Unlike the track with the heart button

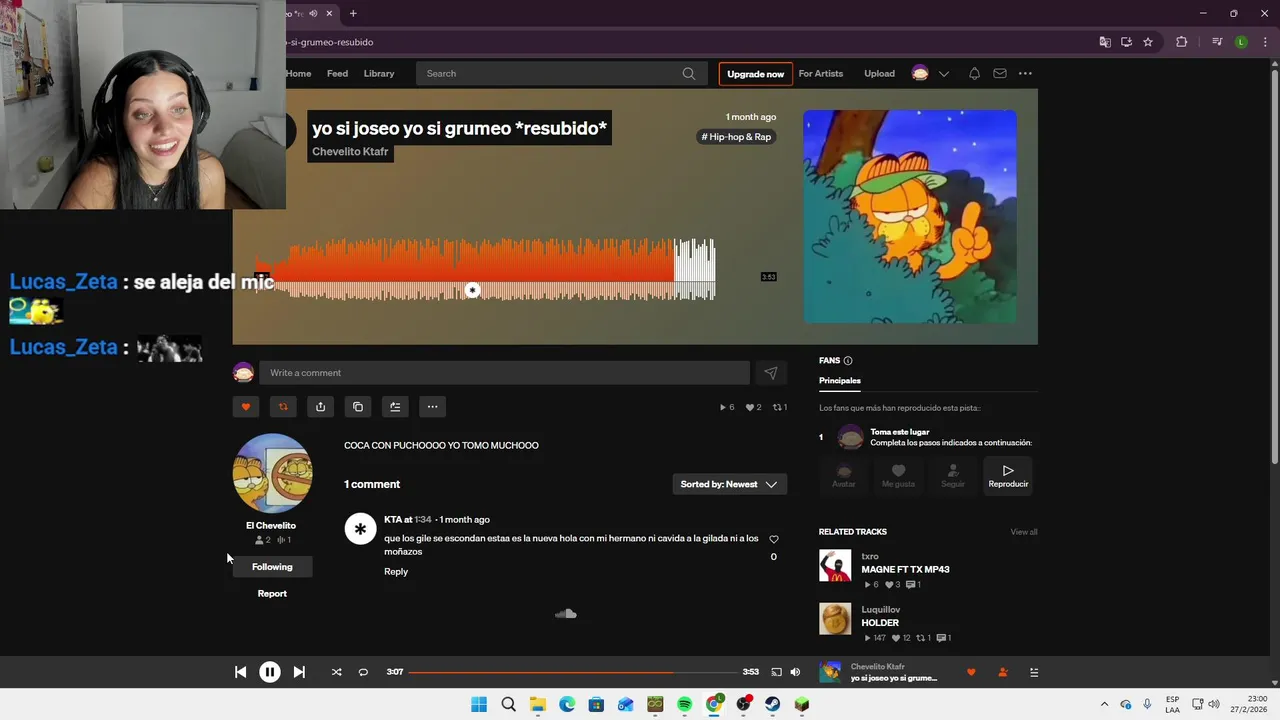(x=246, y=406)
